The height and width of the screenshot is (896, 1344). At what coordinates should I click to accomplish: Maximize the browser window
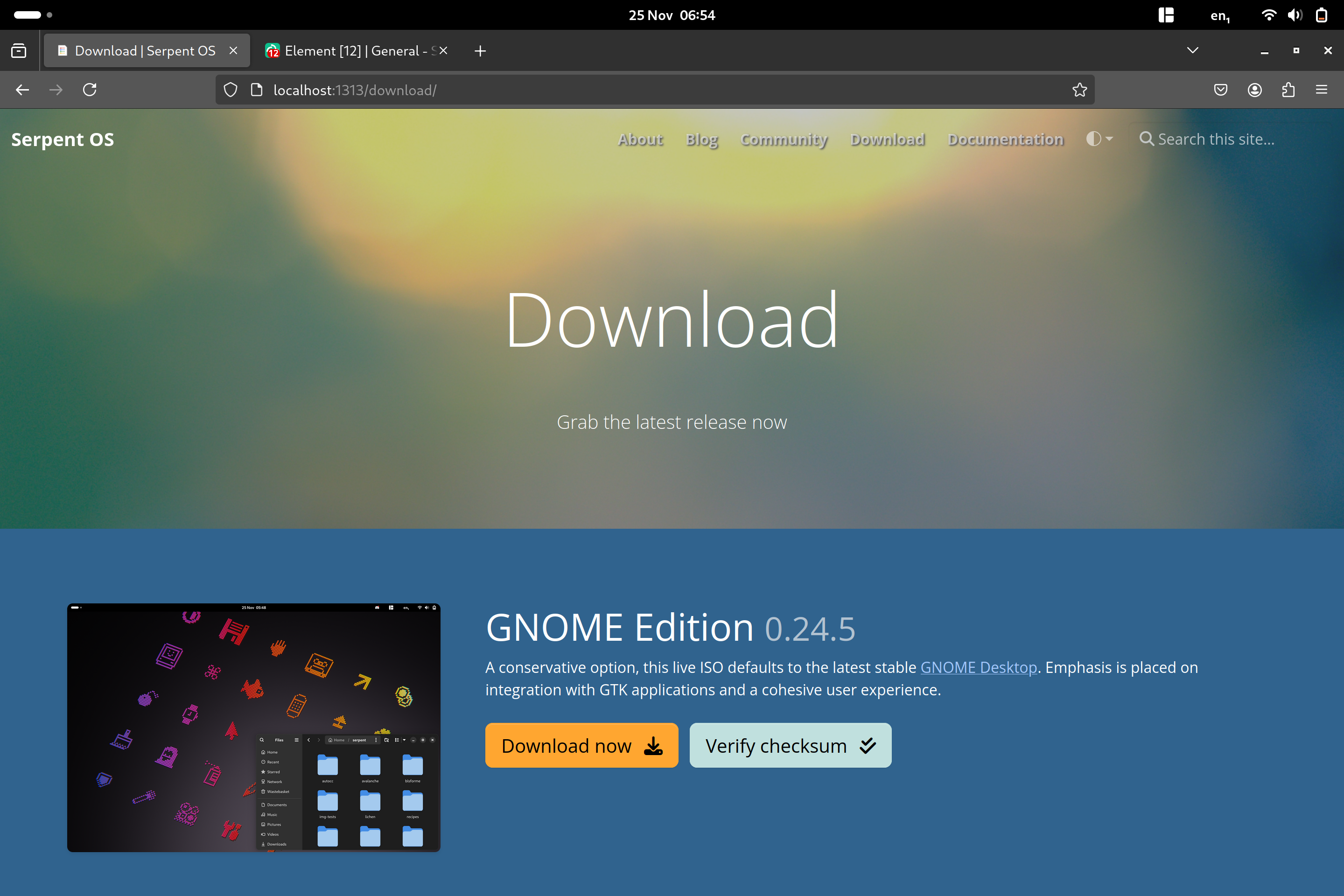[x=1296, y=50]
